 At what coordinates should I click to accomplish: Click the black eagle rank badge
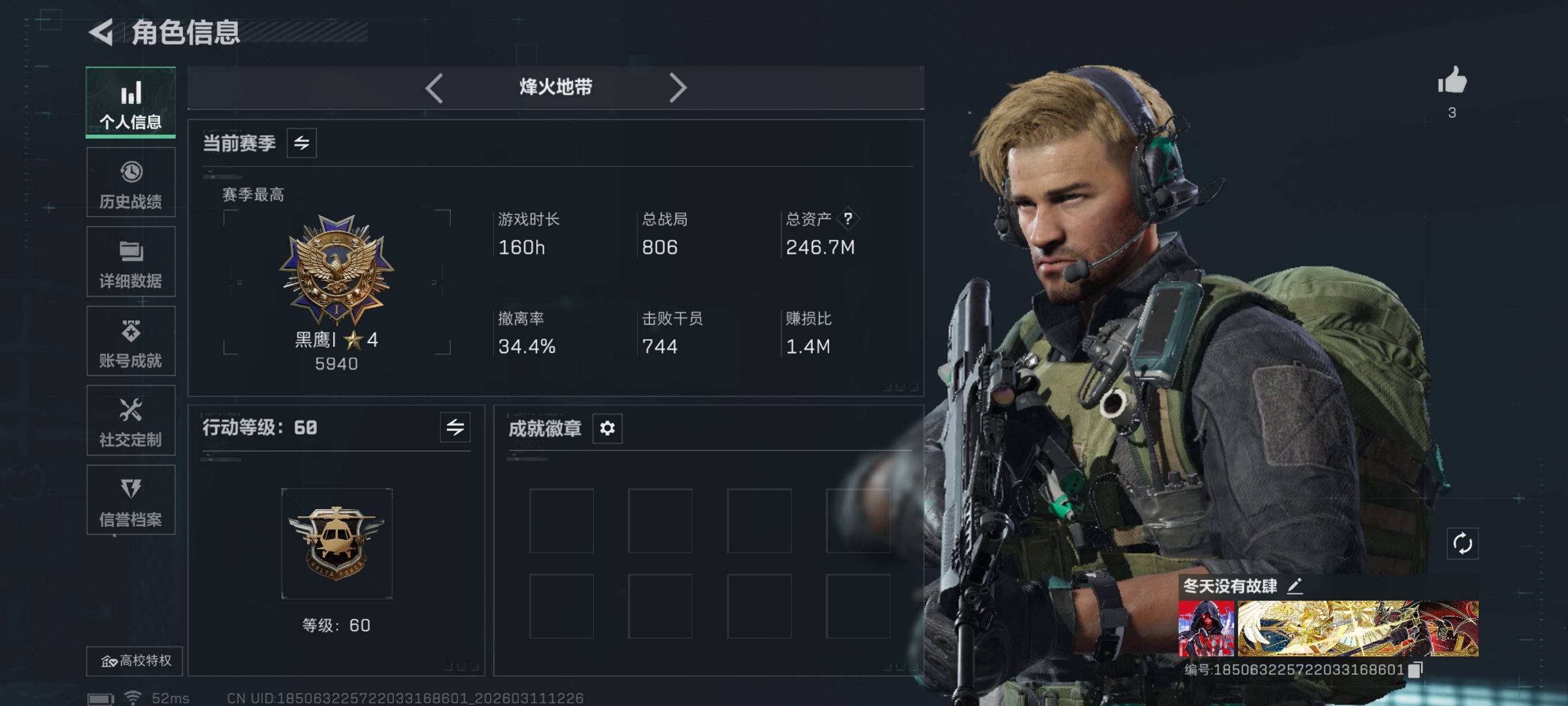[x=337, y=269]
